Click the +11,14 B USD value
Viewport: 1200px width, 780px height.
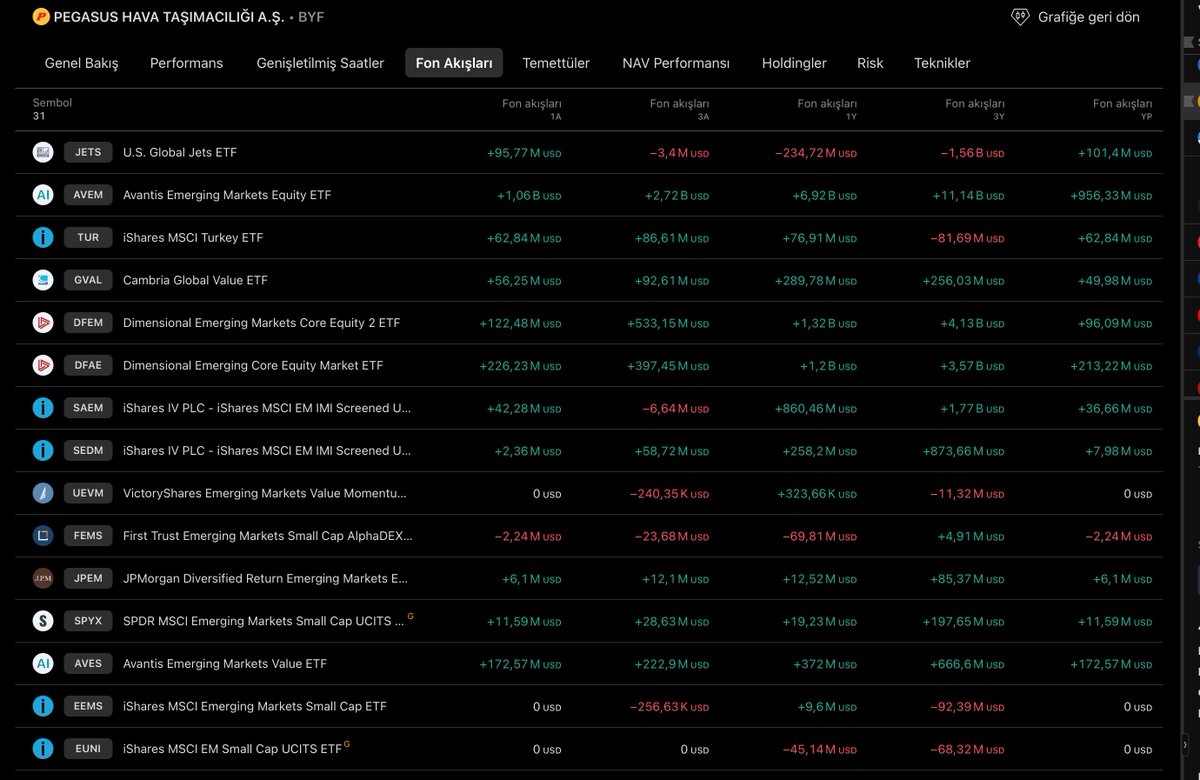coord(967,196)
